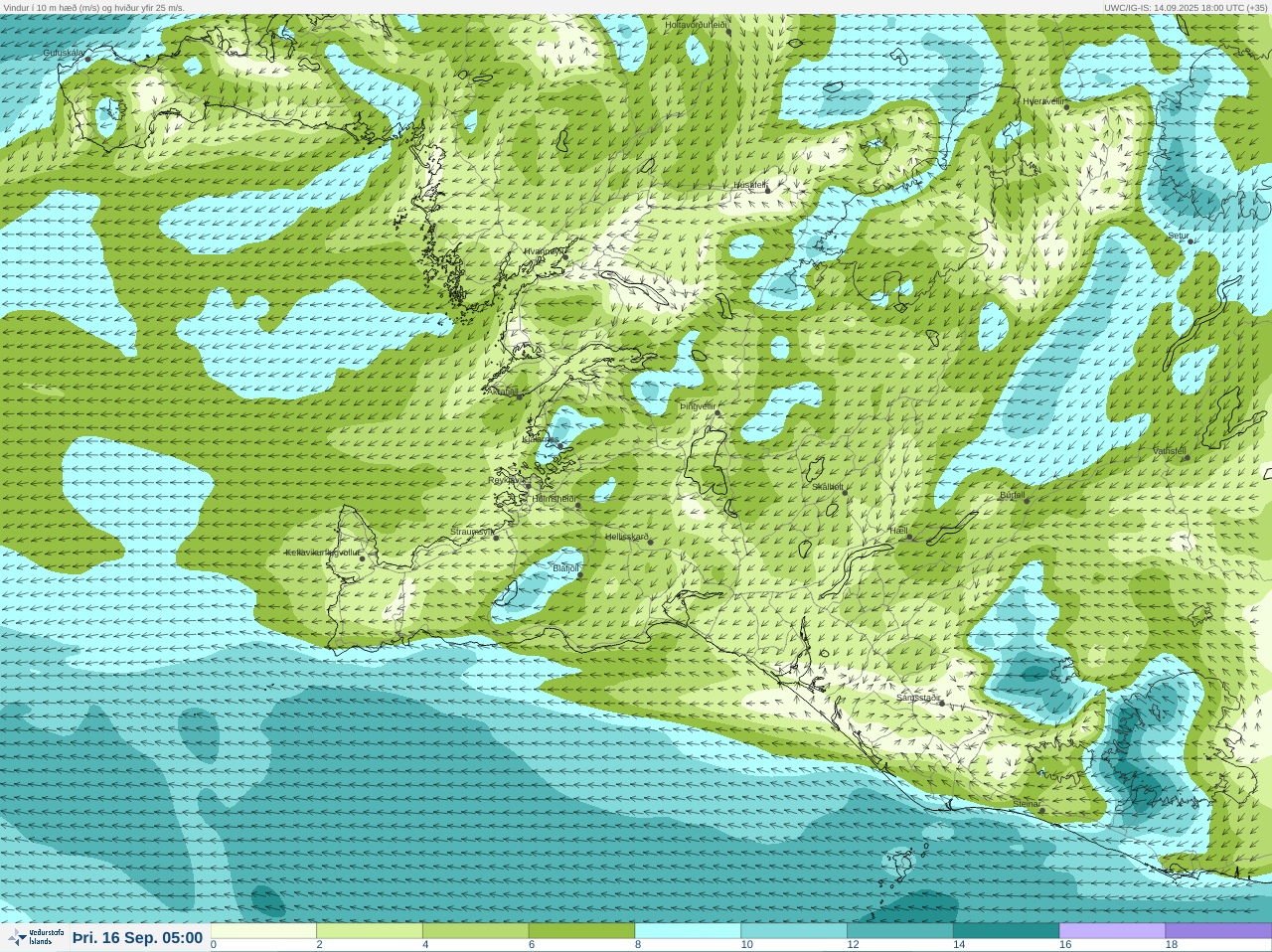The image size is (1272, 952).
Task: Click the UWC/IG-IS model run timestamp
Action: [x=1186, y=7]
